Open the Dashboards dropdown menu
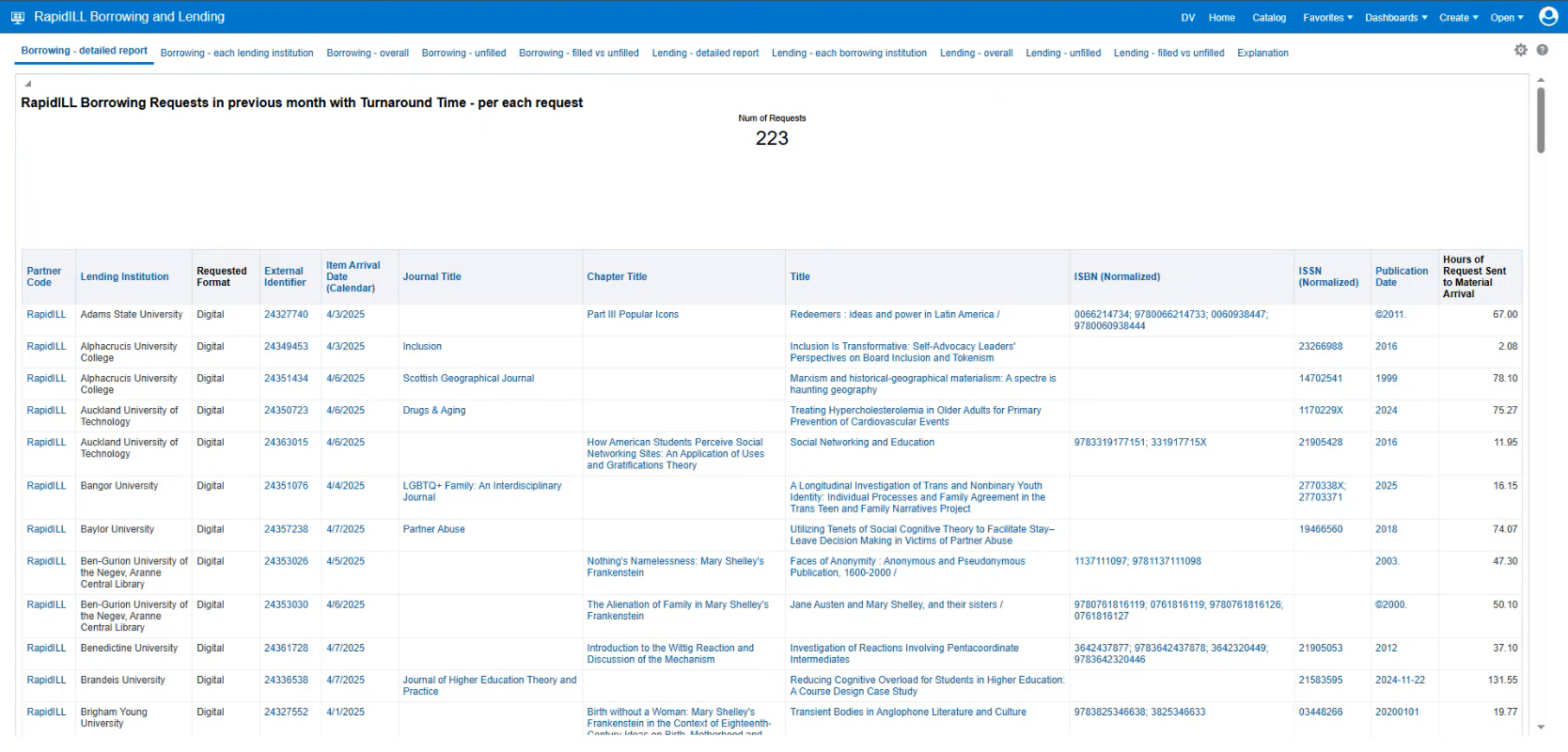This screenshot has width=1568, height=752. [1396, 18]
